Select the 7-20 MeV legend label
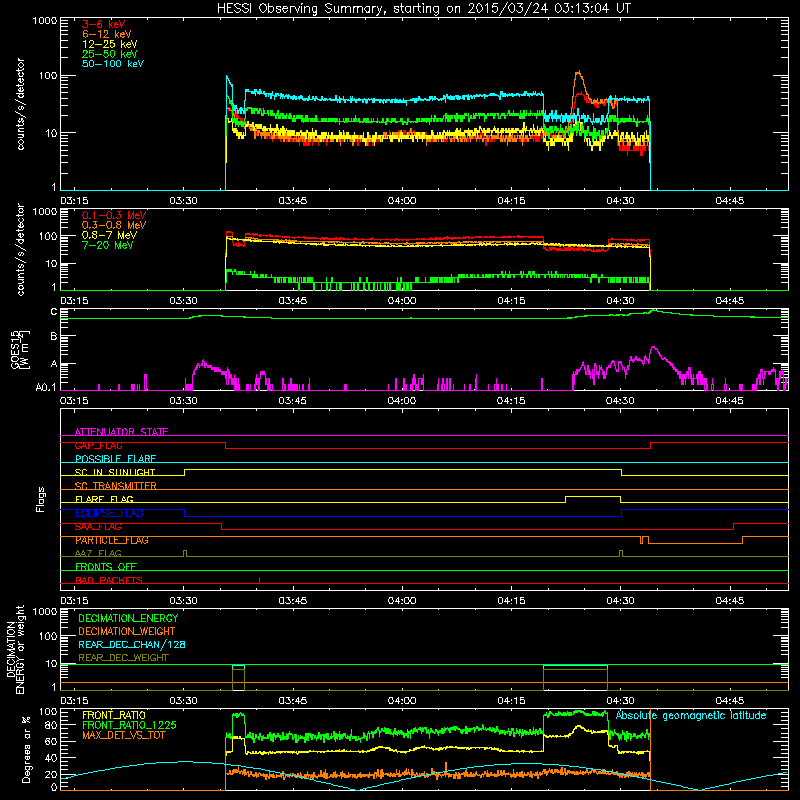 [x=107, y=245]
